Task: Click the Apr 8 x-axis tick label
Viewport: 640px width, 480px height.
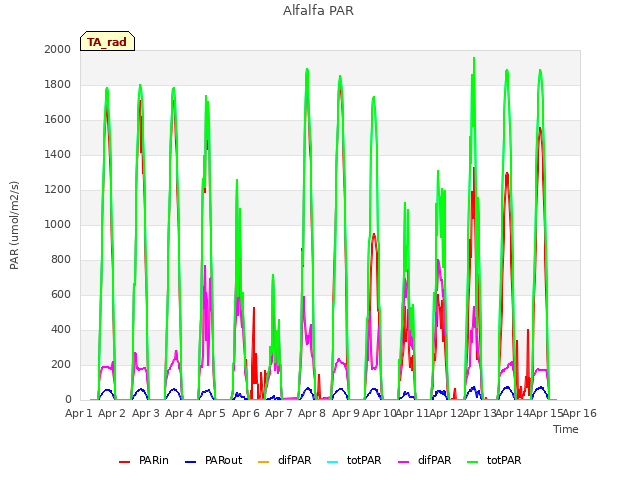Action: [312, 413]
